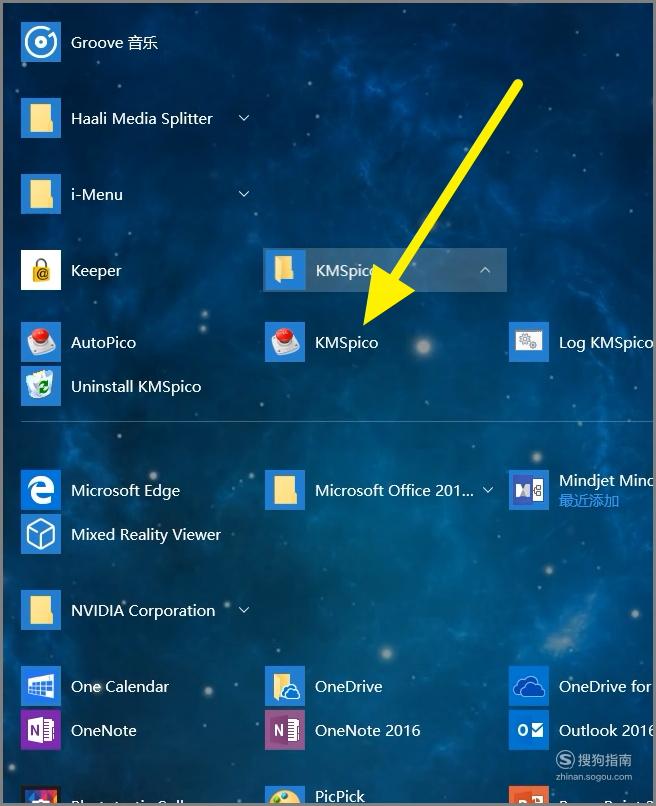This screenshot has height=806, width=656.
Task: Click the Haali Media Splitter folder icon
Action: [x=41, y=118]
